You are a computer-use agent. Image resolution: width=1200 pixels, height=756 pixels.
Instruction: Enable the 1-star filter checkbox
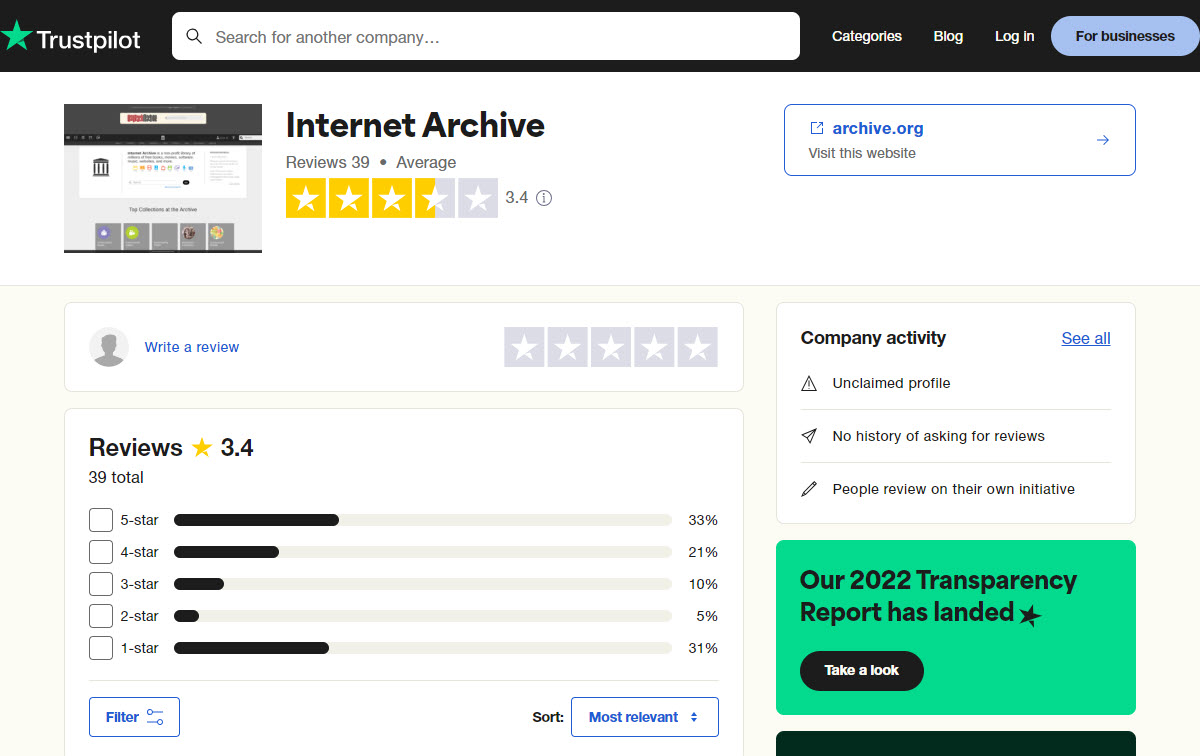pyautogui.click(x=101, y=648)
